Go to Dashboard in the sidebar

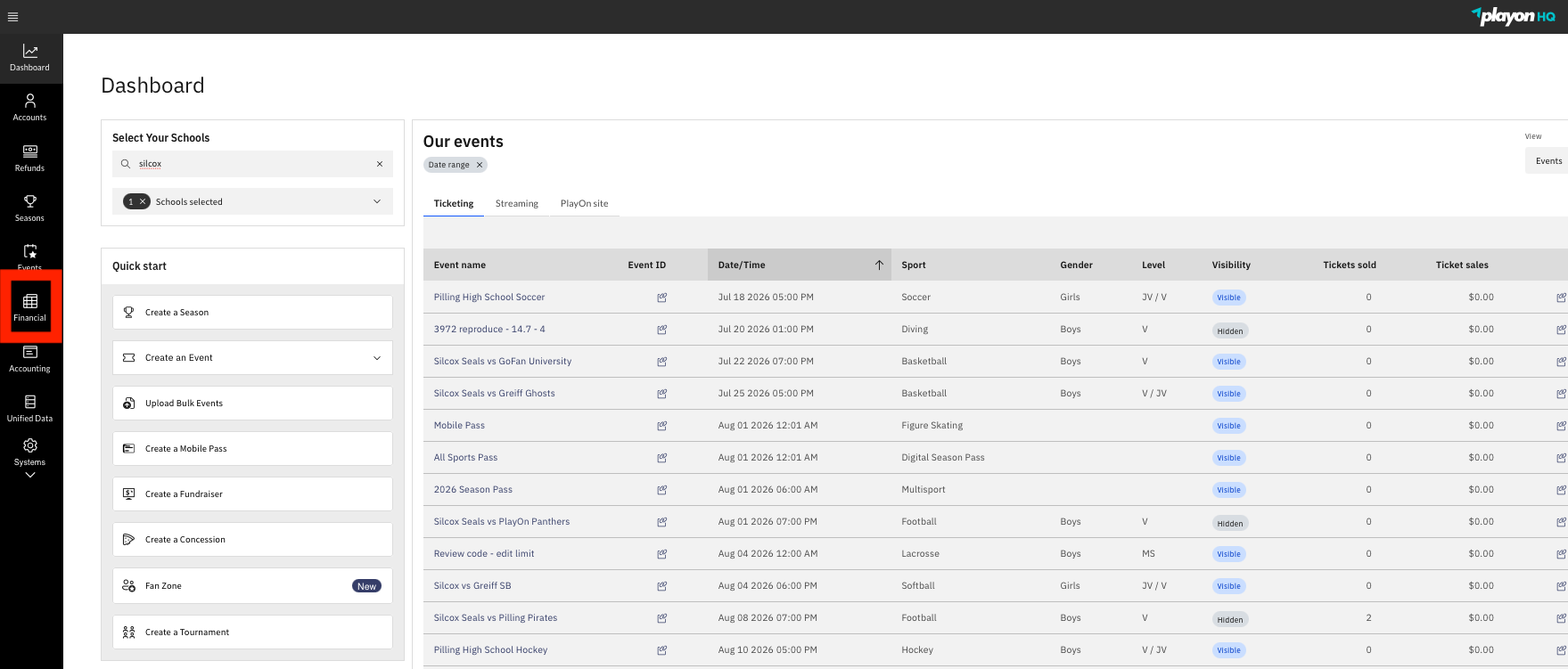coord(30,59)
